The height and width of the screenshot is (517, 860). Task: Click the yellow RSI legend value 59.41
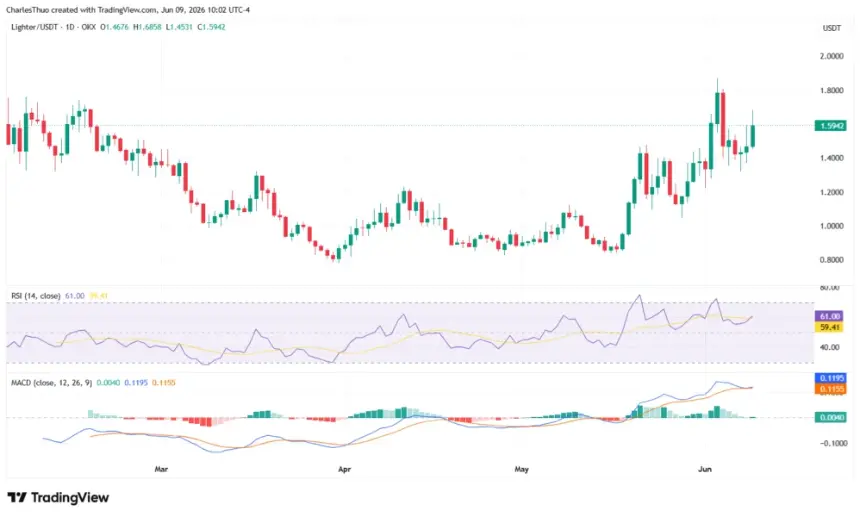pos(98,296)
